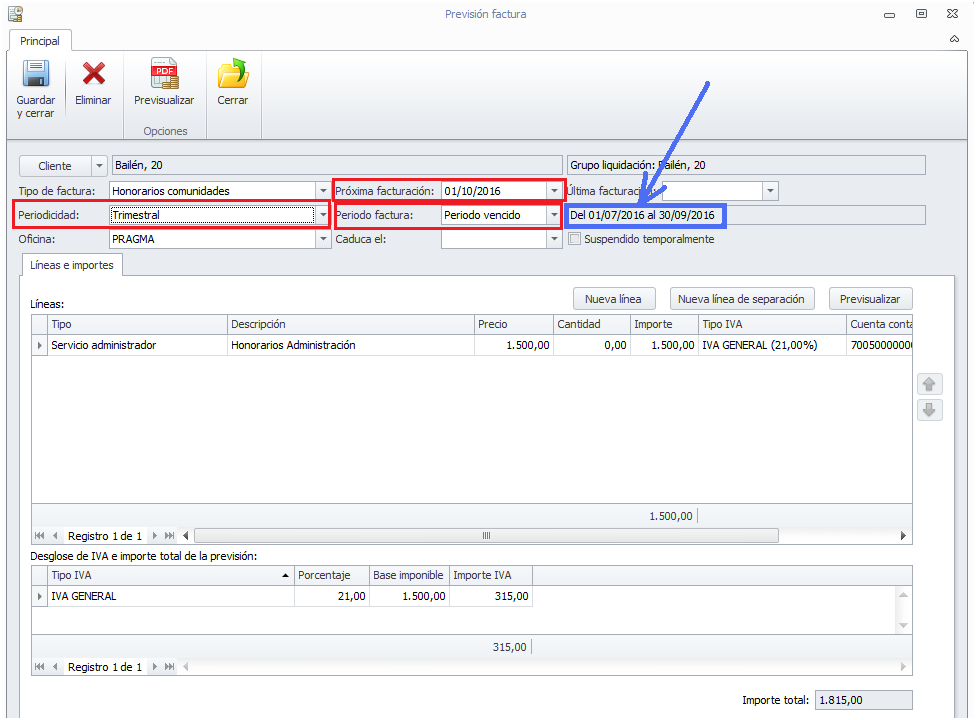The image size is (976, 720).
Task: Click the Tipo de factura field Honorarios comunidades
Action: tap(212, 191)
